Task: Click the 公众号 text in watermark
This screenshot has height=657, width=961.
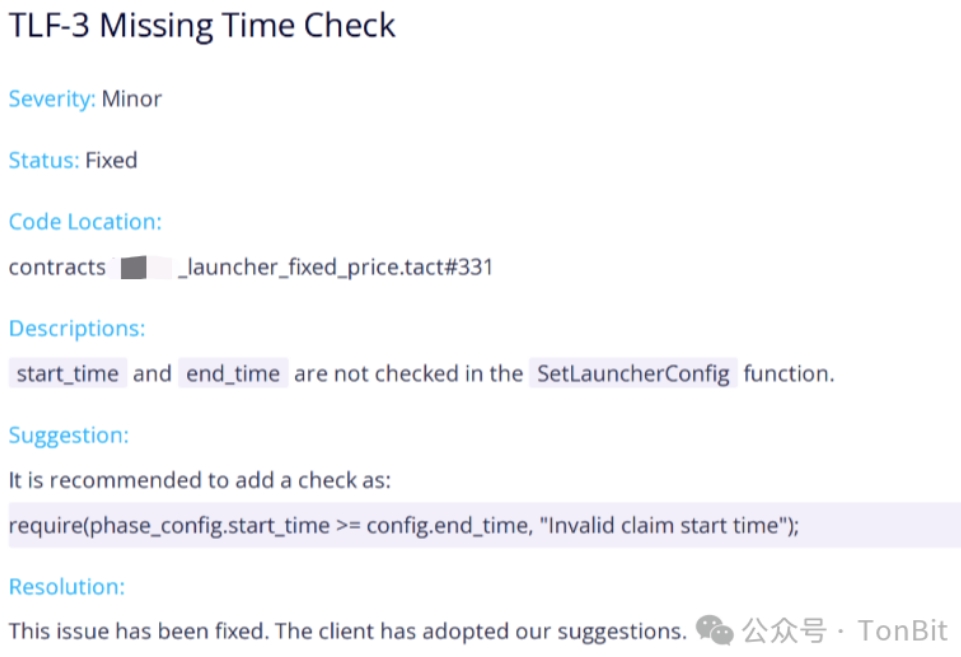Action: tap(784, 631)
